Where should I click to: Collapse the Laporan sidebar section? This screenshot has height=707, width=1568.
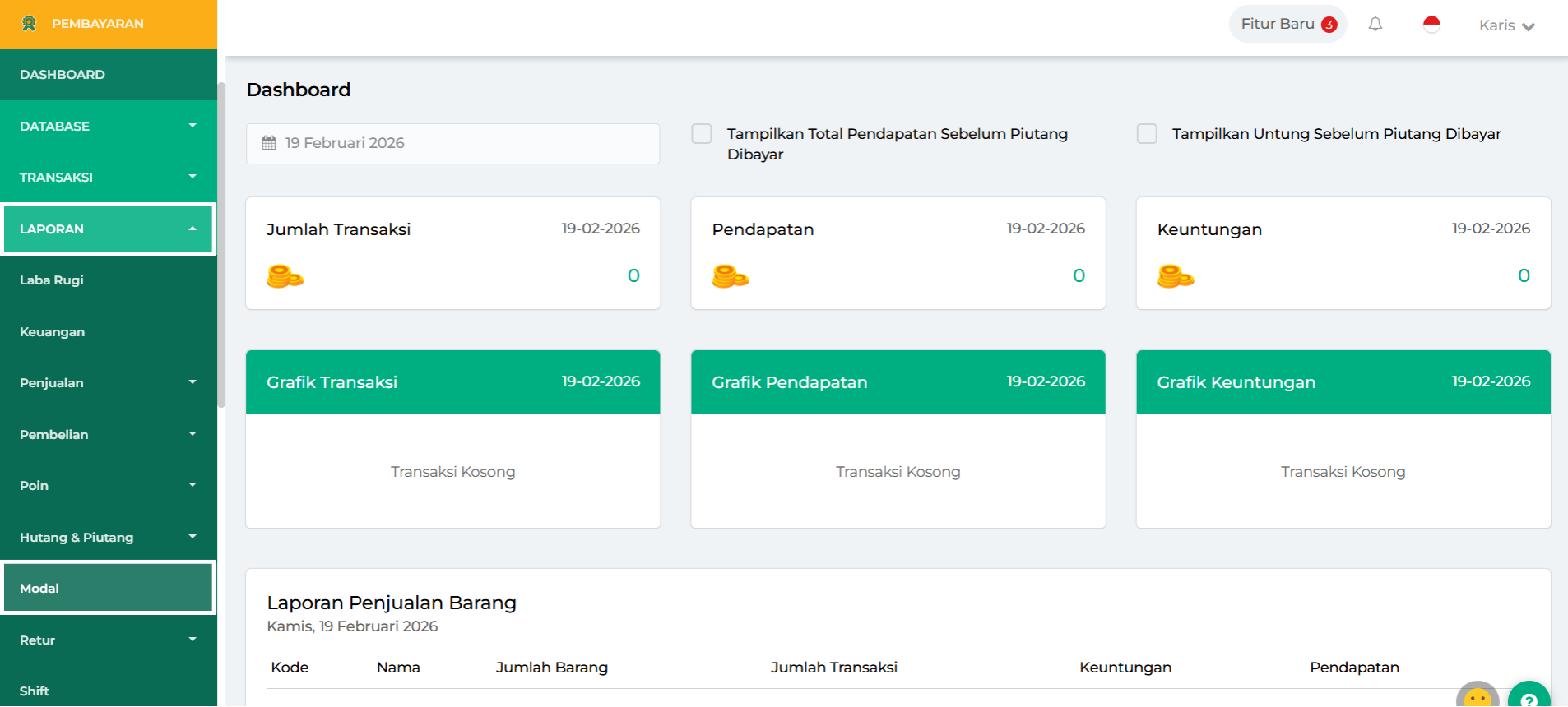(x=108, y=229)
